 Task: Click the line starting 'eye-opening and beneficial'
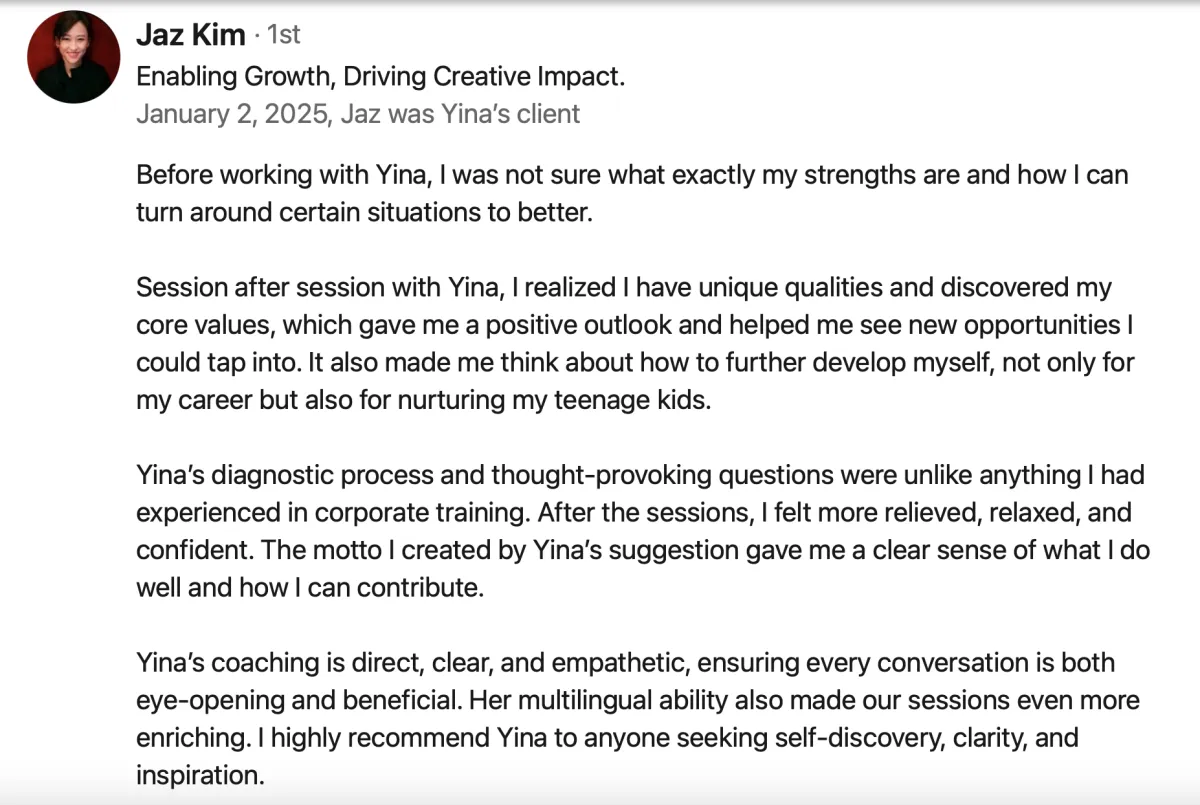click(x=638, y=700)
